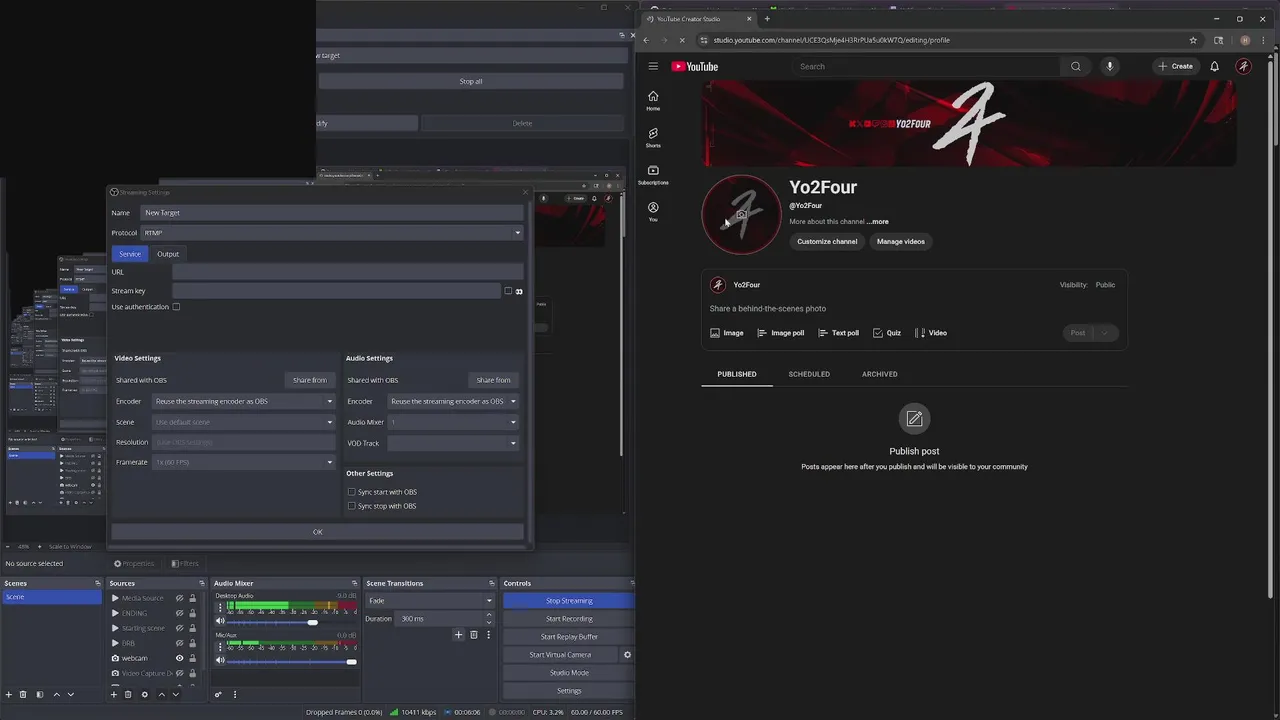Unlock the webcam source lock toggle
This screenshot has width=1280, height=720.
192,658
